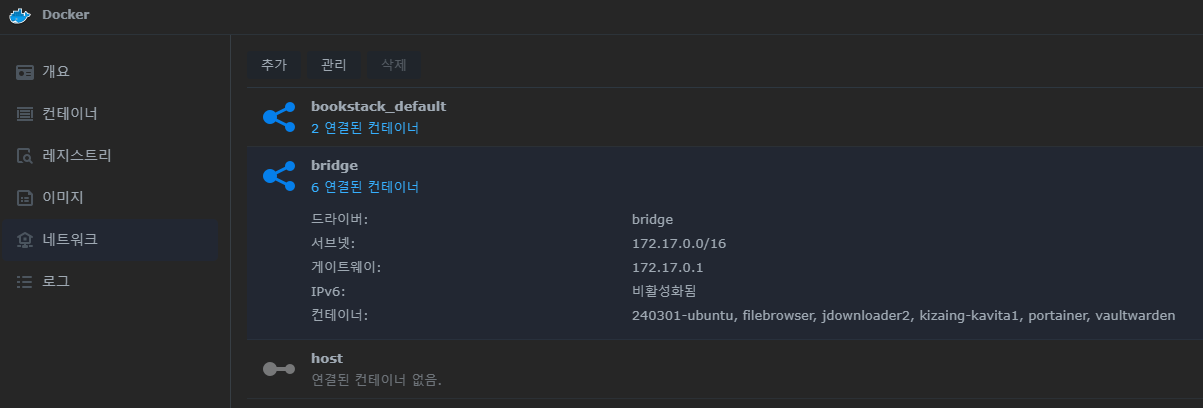Click the 삭제 delete button
1203x408 pixels.
(394, 65)
